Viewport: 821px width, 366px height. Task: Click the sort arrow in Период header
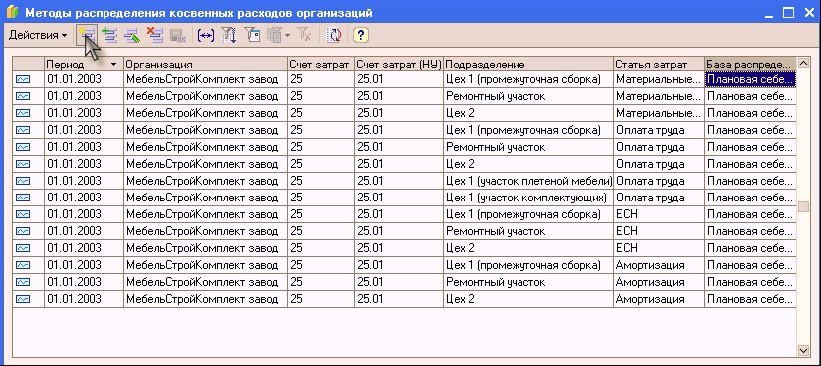point(114,64)
